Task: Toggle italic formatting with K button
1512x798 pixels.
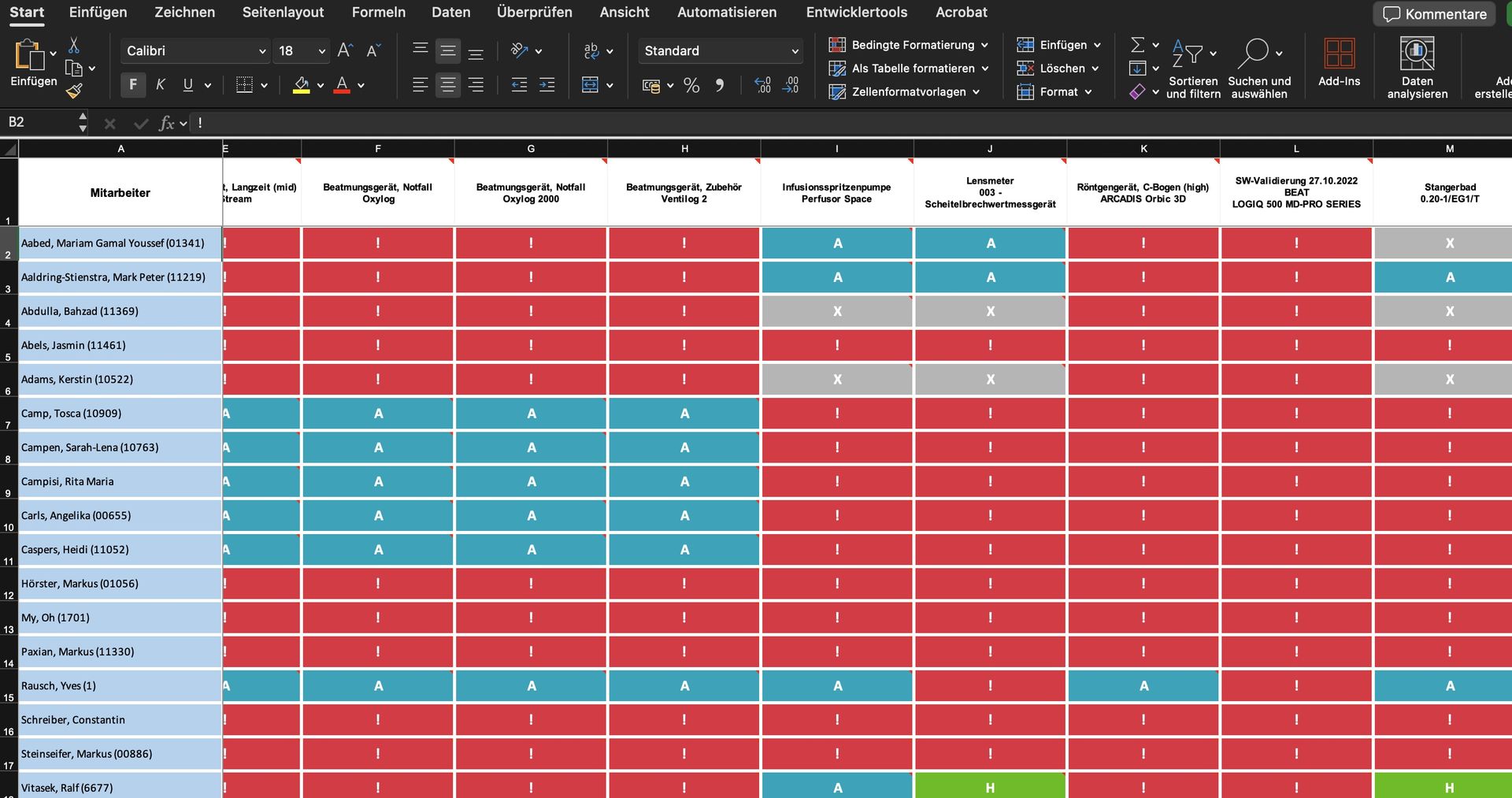Action: [161, 85]
